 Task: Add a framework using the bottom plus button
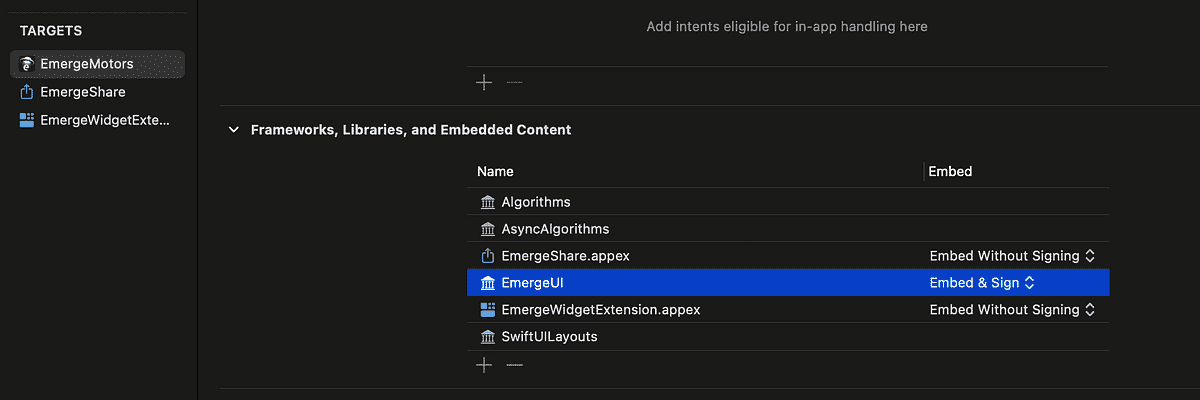(x=484, y=365)
